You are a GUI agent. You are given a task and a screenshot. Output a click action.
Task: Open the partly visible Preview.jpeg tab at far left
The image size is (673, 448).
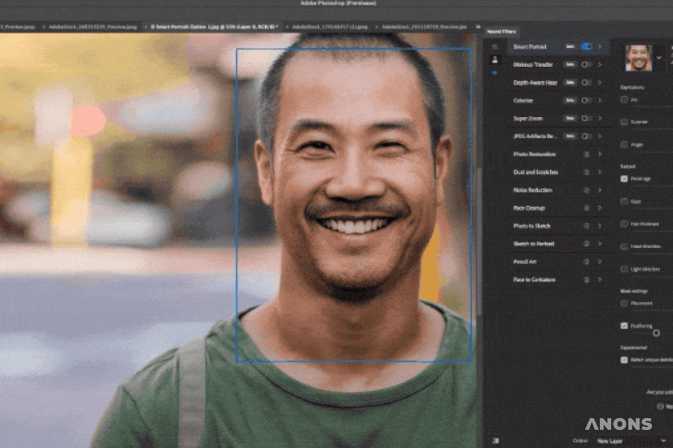18,27
